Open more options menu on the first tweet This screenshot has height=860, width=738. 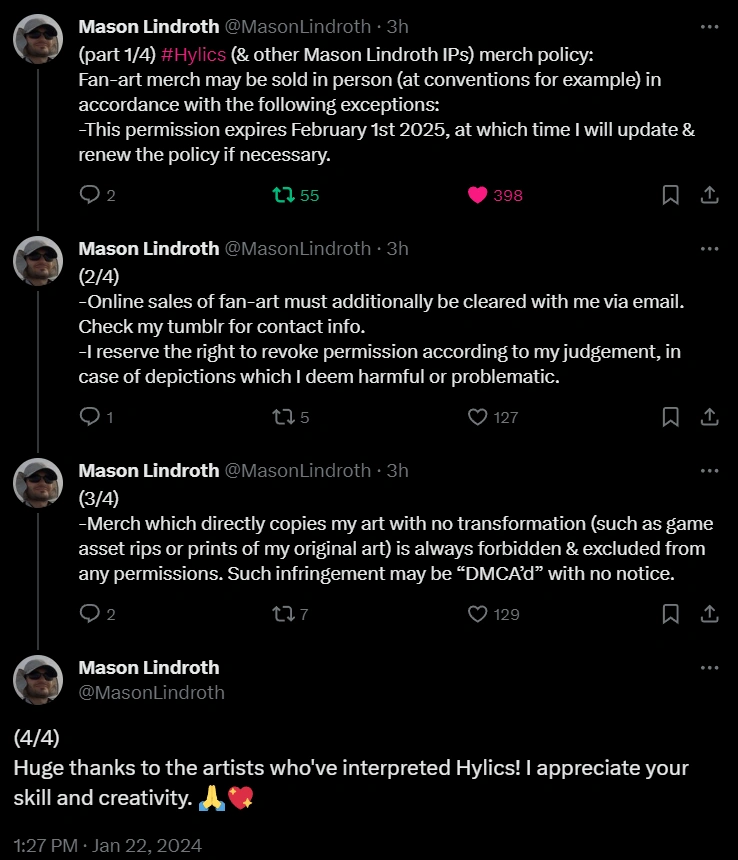[x=710, y=25]
